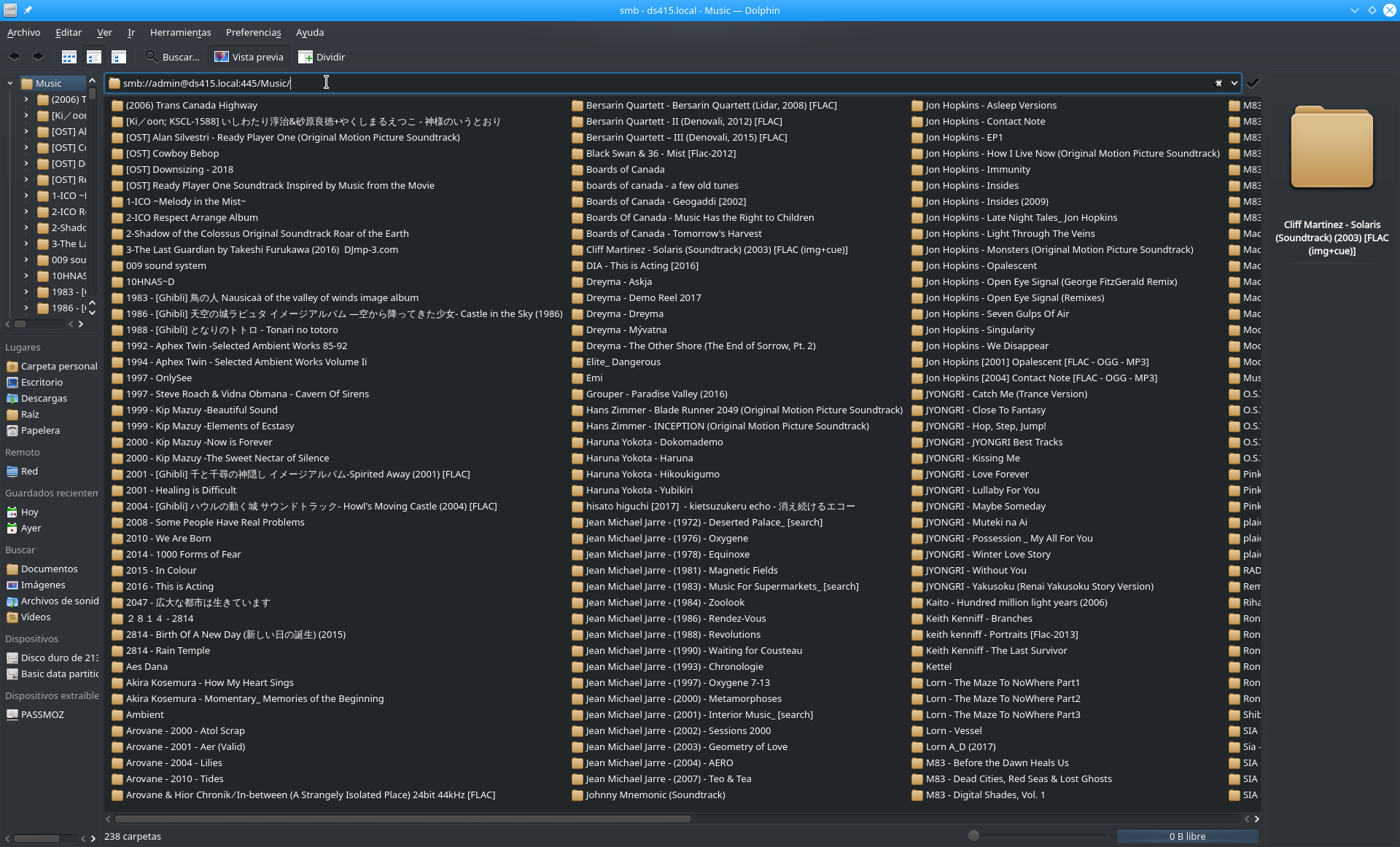Open the location bar history dropdown
1400x847 pixels.
(1232, 83)
